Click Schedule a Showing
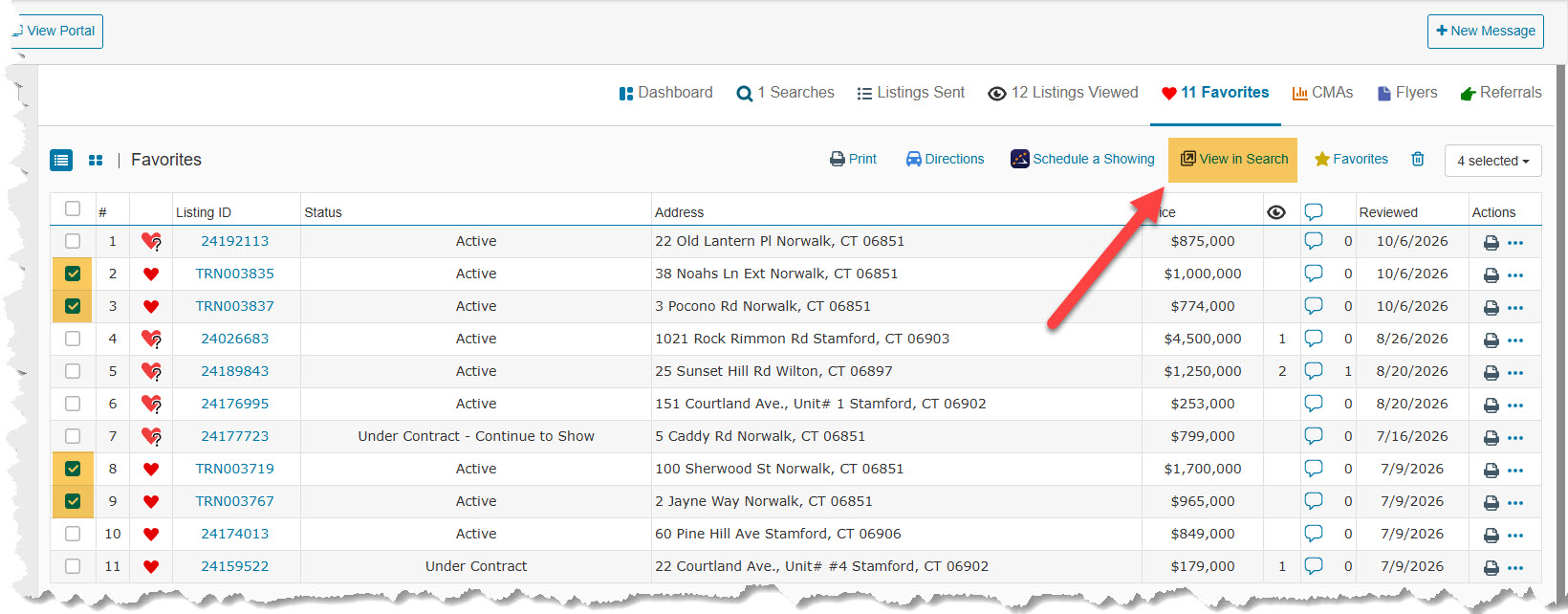Viewport: 1568px width, 614px height. [1082, 159]
